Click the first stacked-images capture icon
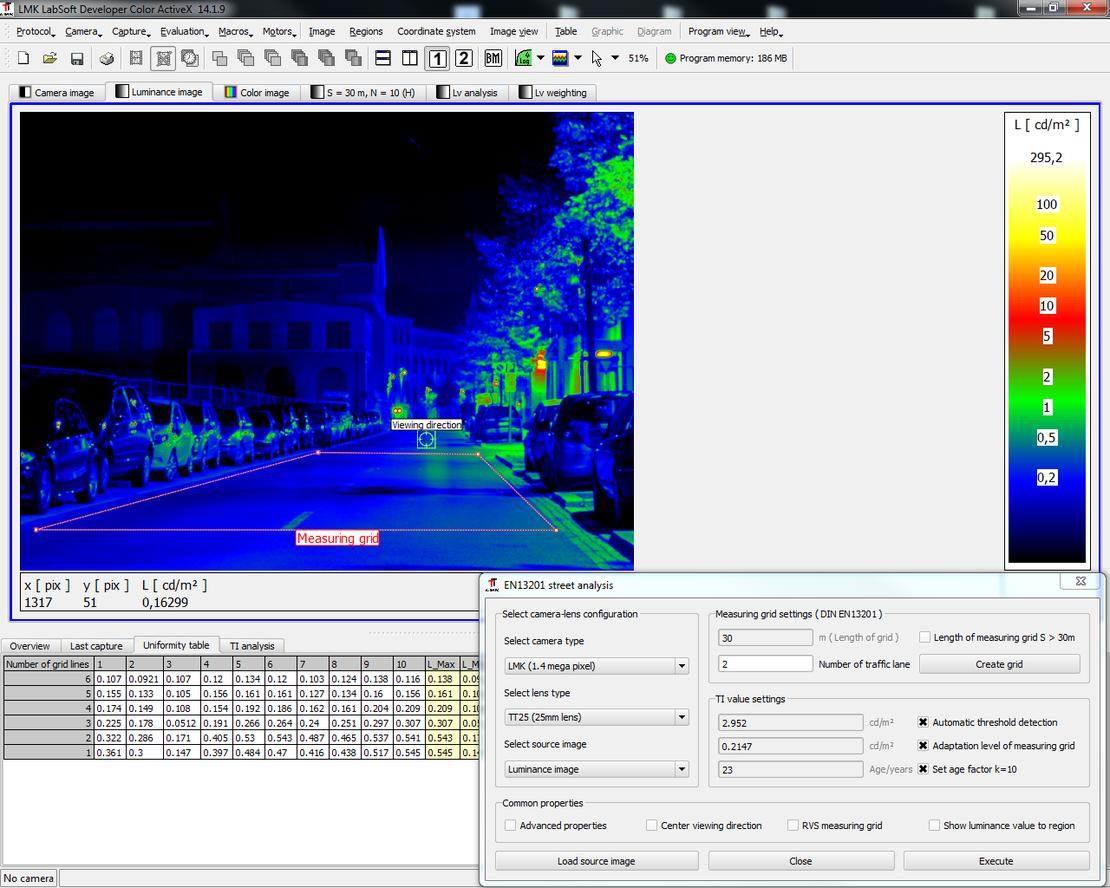1110x888 pixels. click(x=219, y=58)
